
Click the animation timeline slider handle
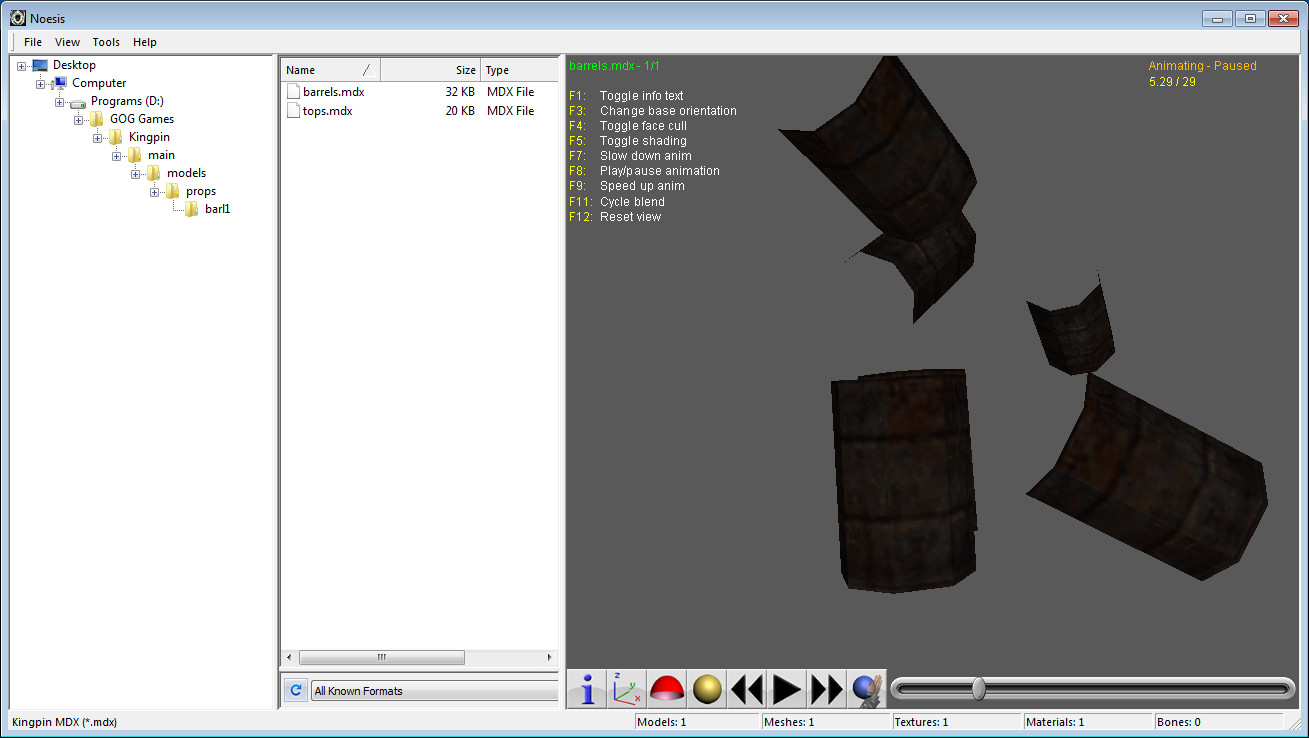[x=979, y=688]
